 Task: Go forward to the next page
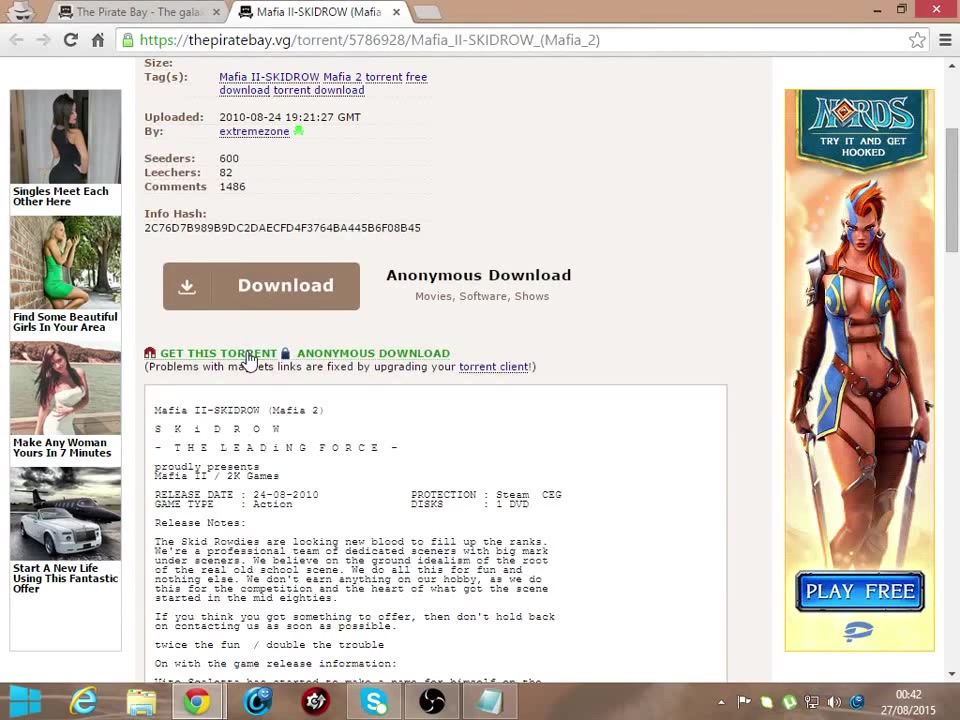coord(43,40)
